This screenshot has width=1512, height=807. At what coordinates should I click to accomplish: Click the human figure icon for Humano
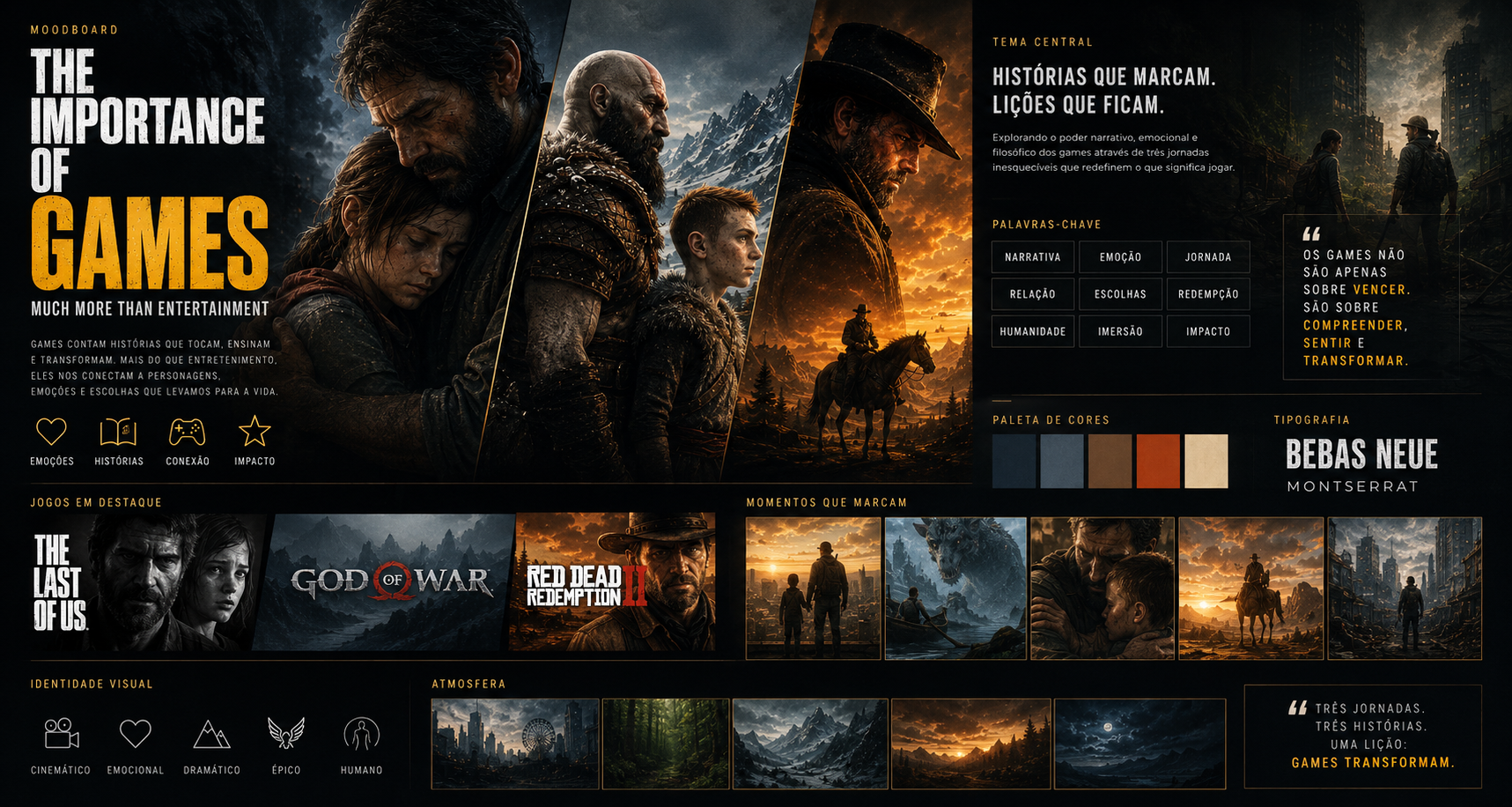[x=362, y=733]
